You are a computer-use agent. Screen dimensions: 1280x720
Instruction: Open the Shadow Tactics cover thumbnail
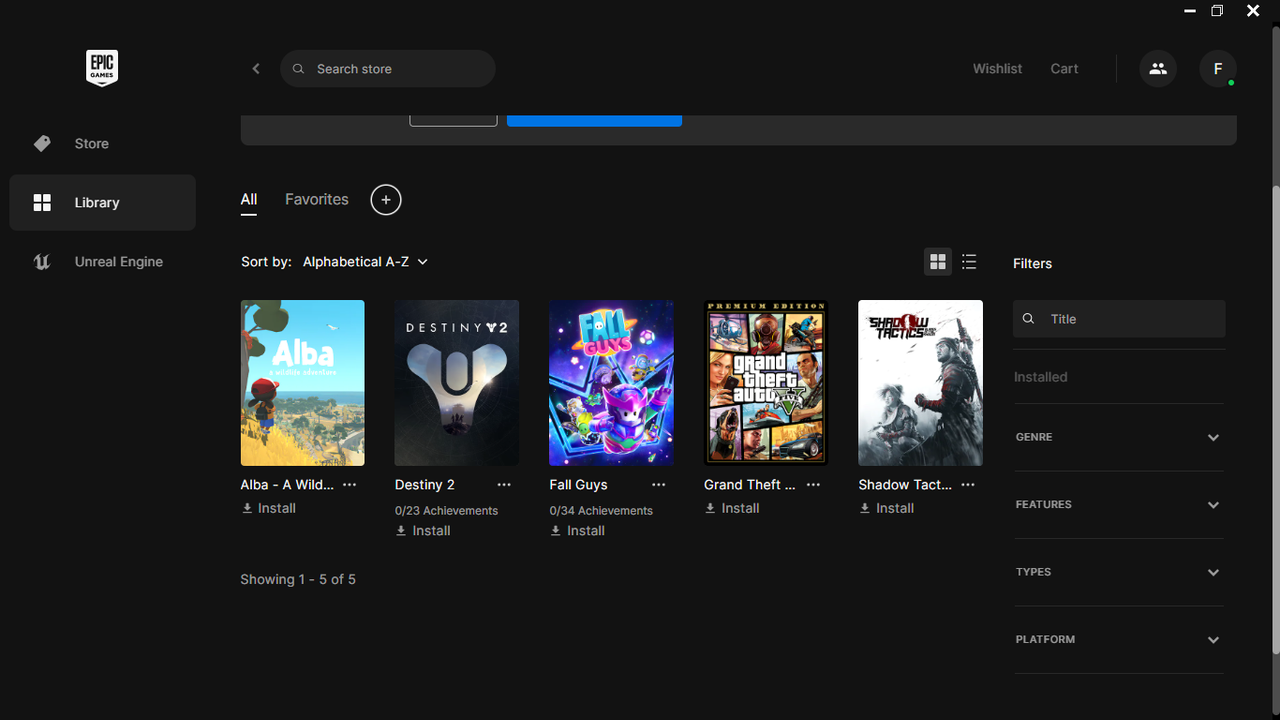920,383
